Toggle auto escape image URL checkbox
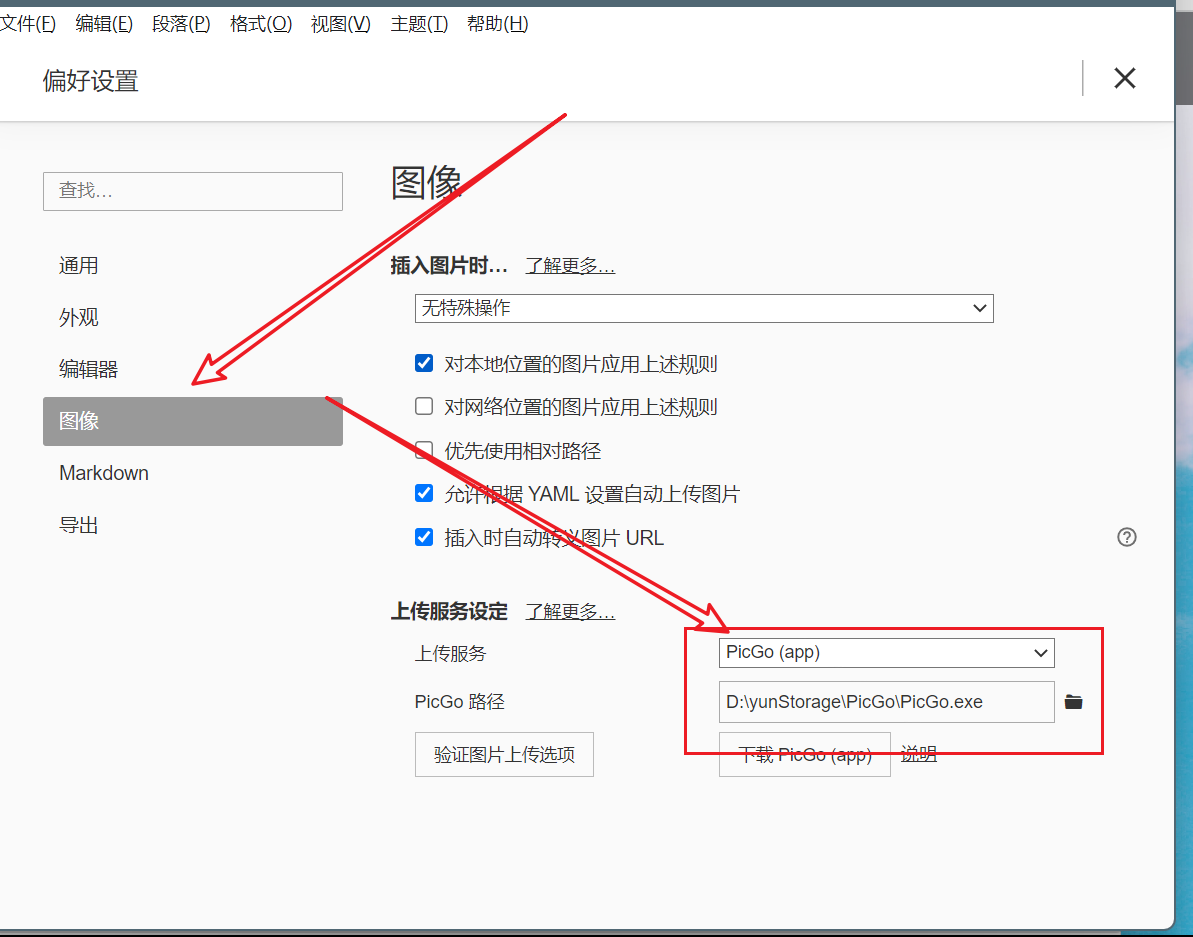The height and width of the screenshot is (937, 1193). 424,537
